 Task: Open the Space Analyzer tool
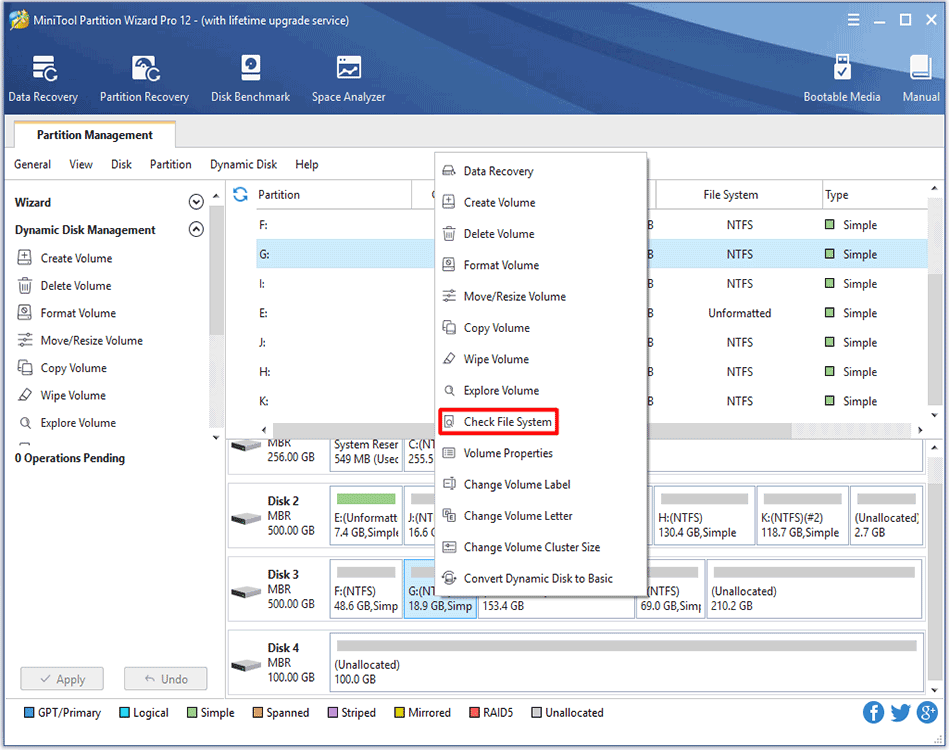tap(348, 78)
